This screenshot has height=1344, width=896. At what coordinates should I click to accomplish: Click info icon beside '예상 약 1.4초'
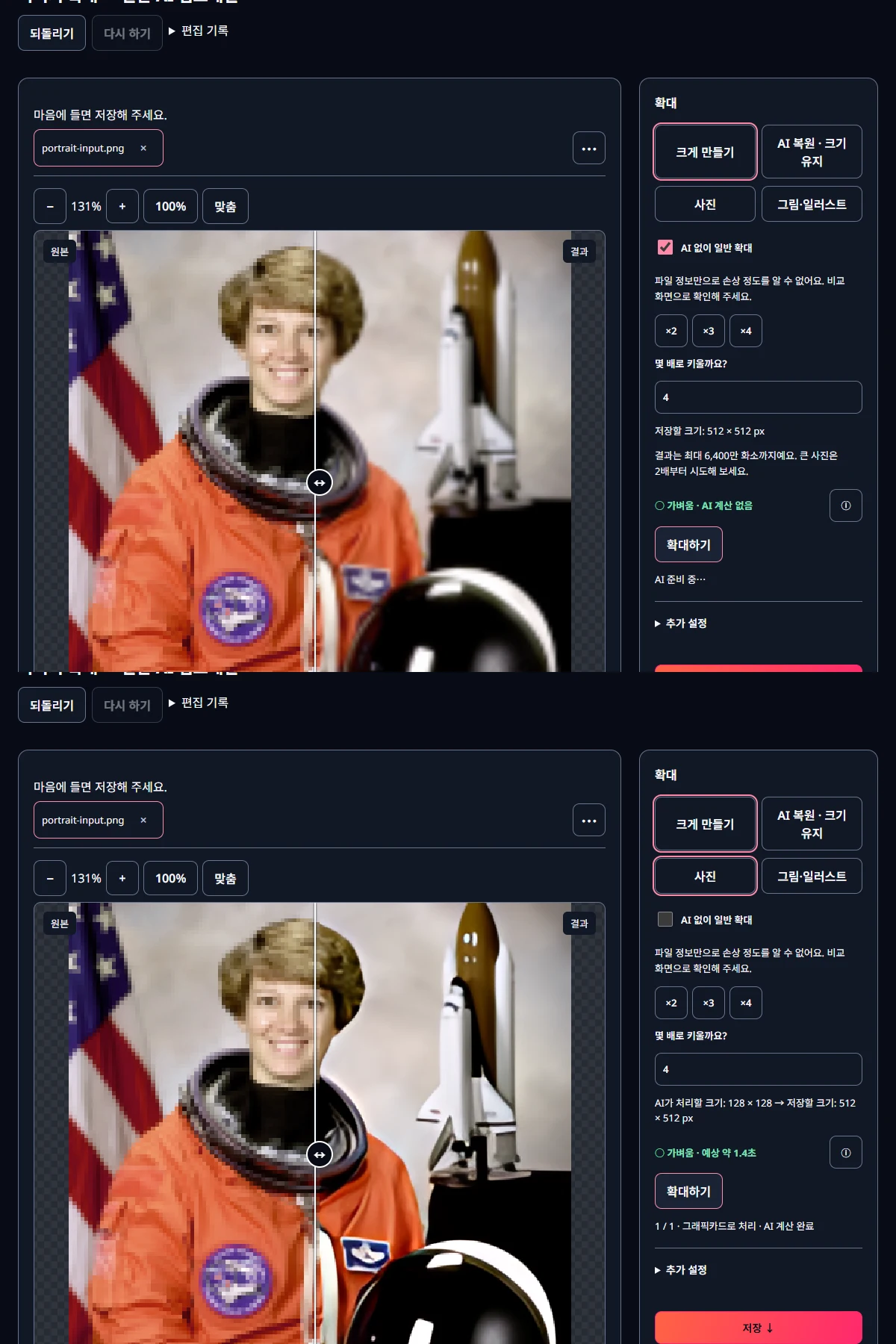click(846, 1152)
